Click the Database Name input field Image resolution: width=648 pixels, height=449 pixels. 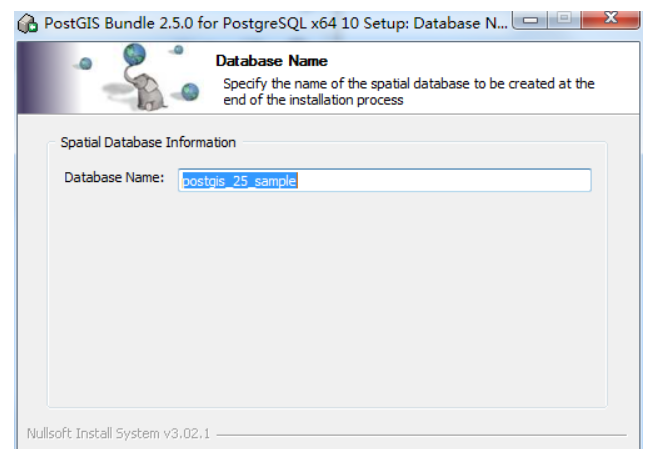coord(384,180)
